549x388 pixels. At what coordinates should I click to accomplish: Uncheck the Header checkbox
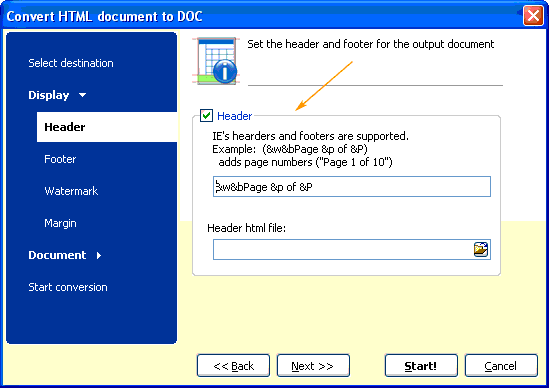tap(206, 116)
